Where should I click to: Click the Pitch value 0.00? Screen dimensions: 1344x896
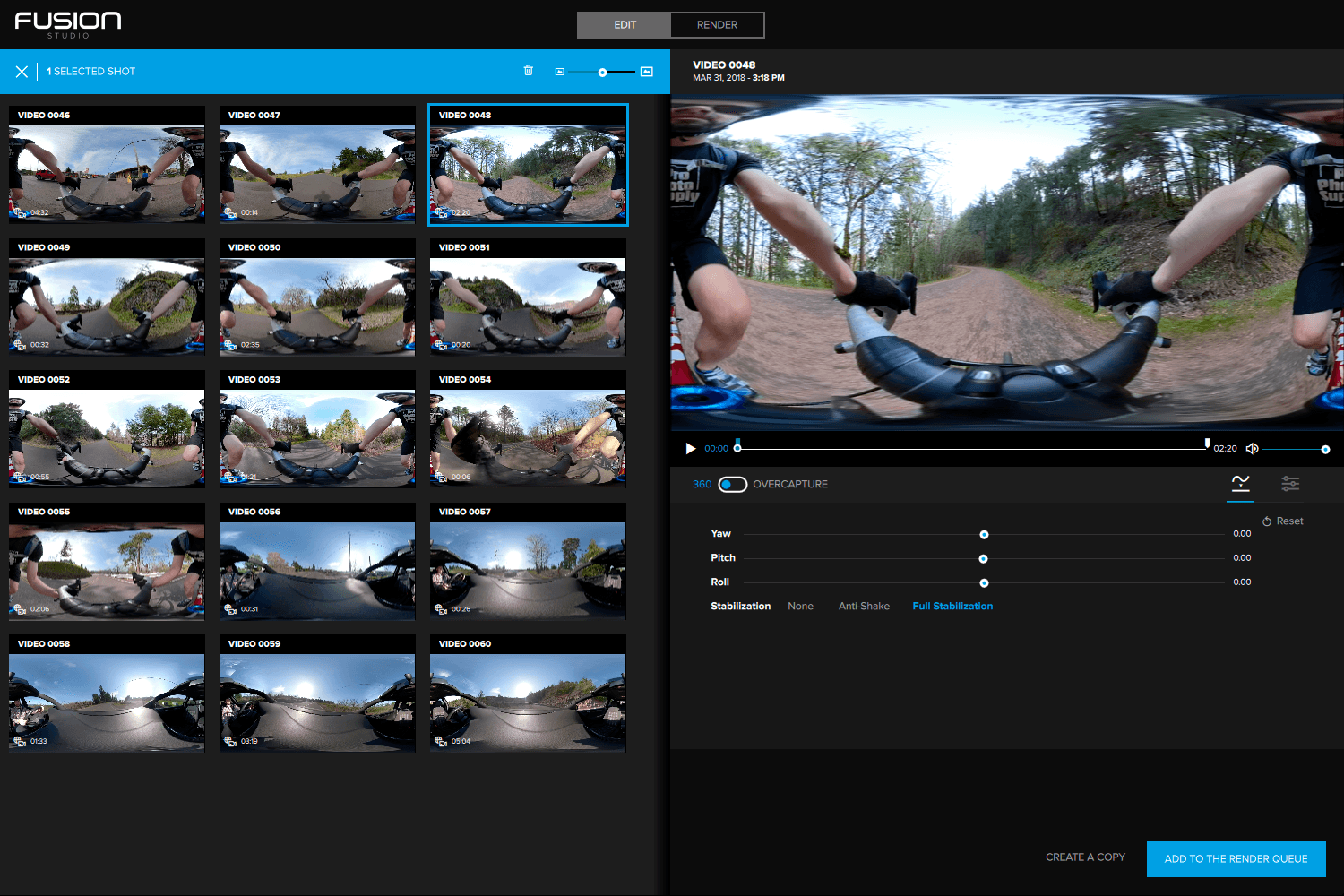[1242, 558]
